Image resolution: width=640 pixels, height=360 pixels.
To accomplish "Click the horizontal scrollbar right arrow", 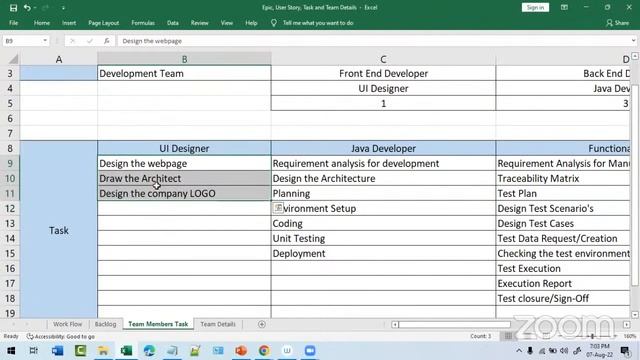I will 627,324.
